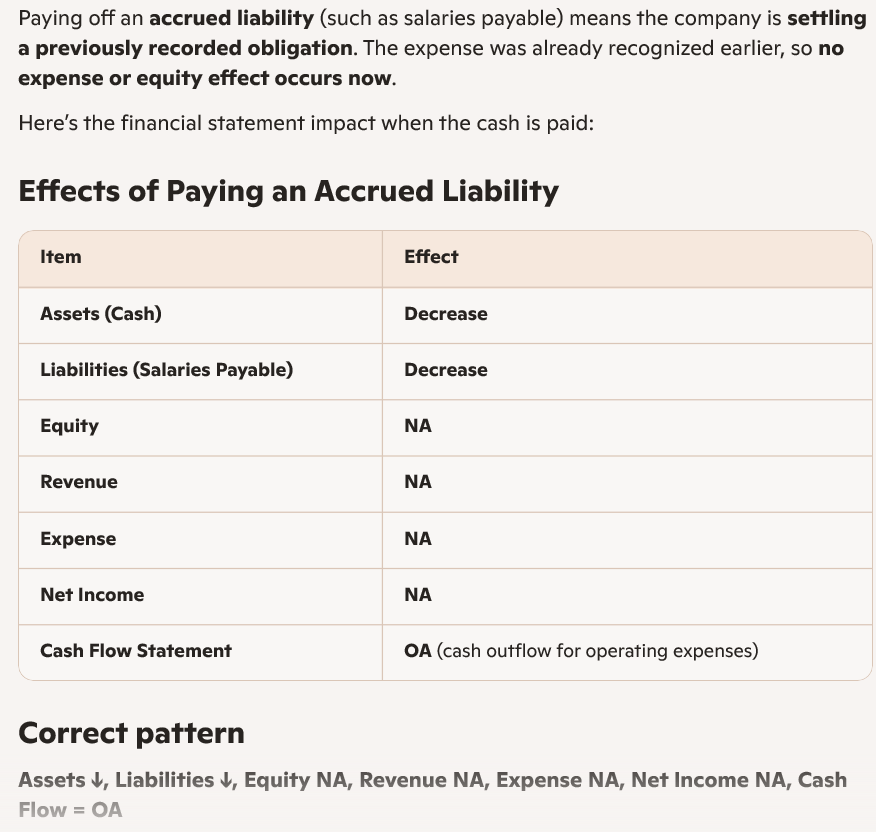Click the Decrease value beside Liabilities row

(446, 370)
